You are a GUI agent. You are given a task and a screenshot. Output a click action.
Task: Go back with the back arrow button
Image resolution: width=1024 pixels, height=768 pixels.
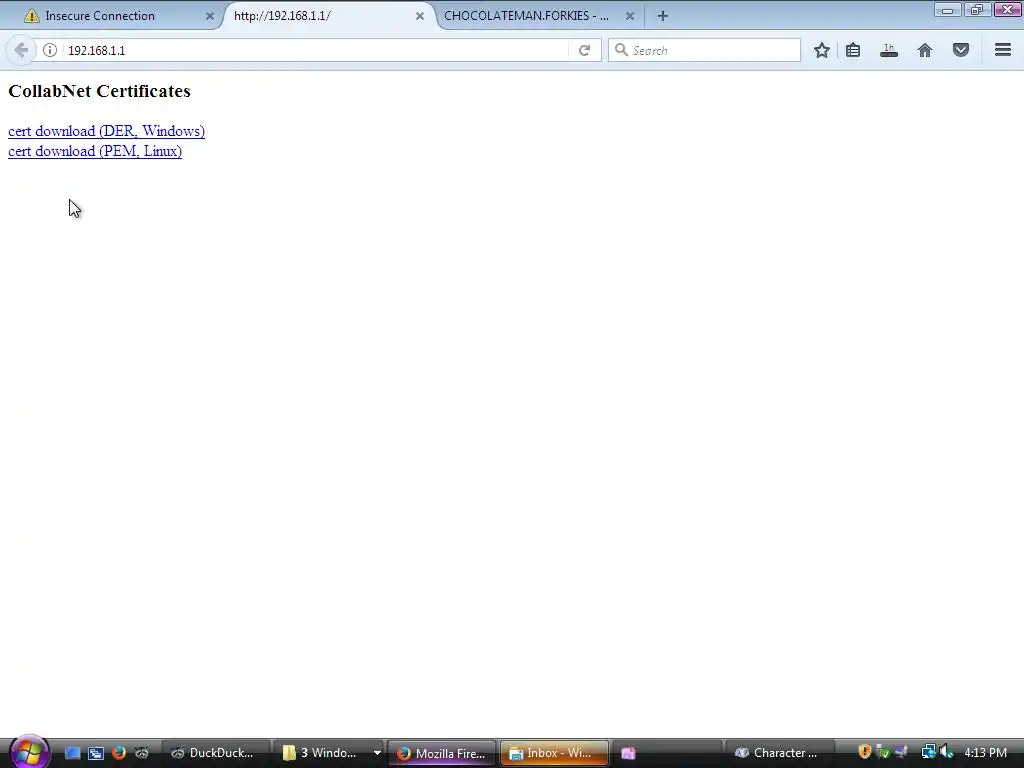tap(21, 50)
